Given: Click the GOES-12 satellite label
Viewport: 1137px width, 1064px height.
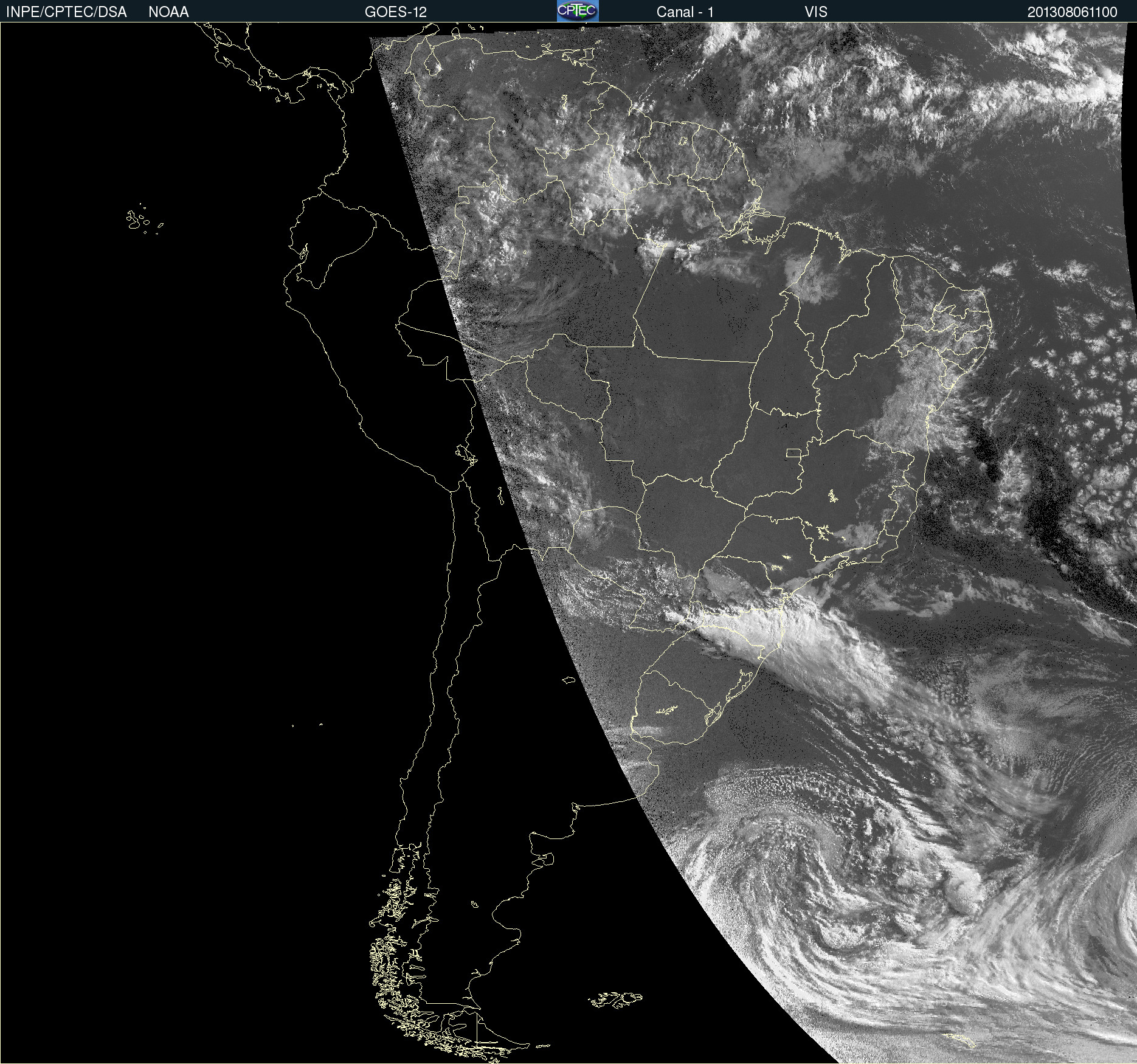Looking at the screenshot, I should (x=396, y=12).
